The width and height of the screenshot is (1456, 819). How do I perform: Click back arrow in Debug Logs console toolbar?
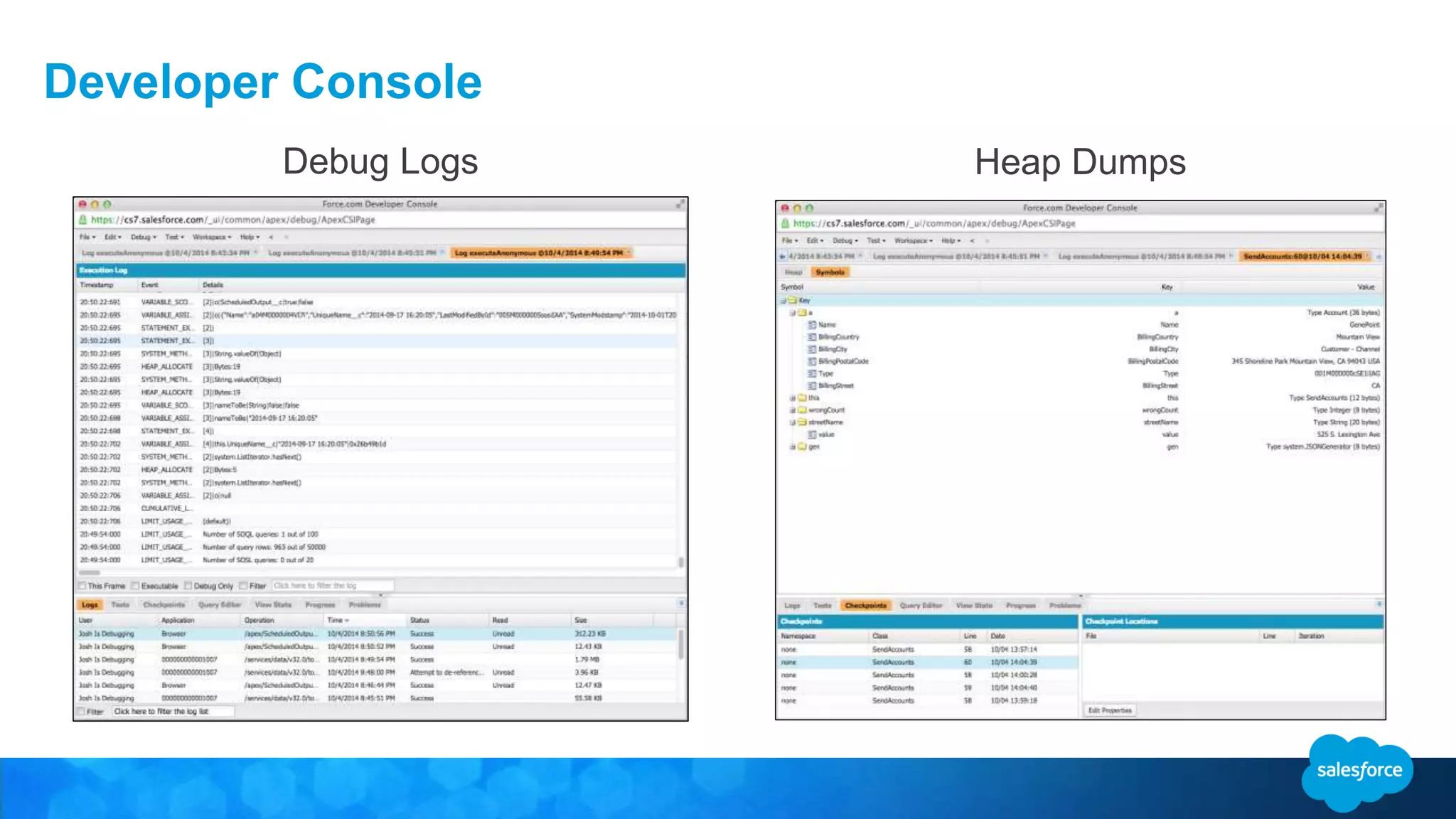271,237
